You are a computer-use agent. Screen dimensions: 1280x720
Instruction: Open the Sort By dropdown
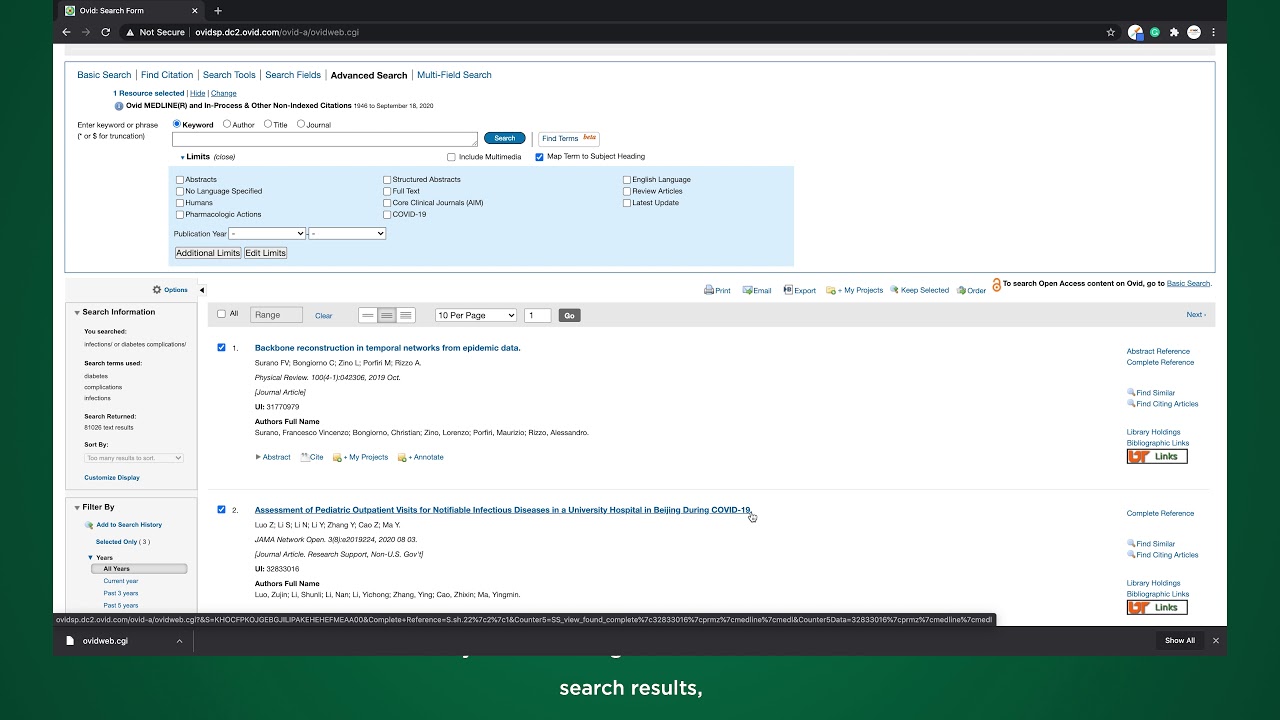tap(134, 458)
